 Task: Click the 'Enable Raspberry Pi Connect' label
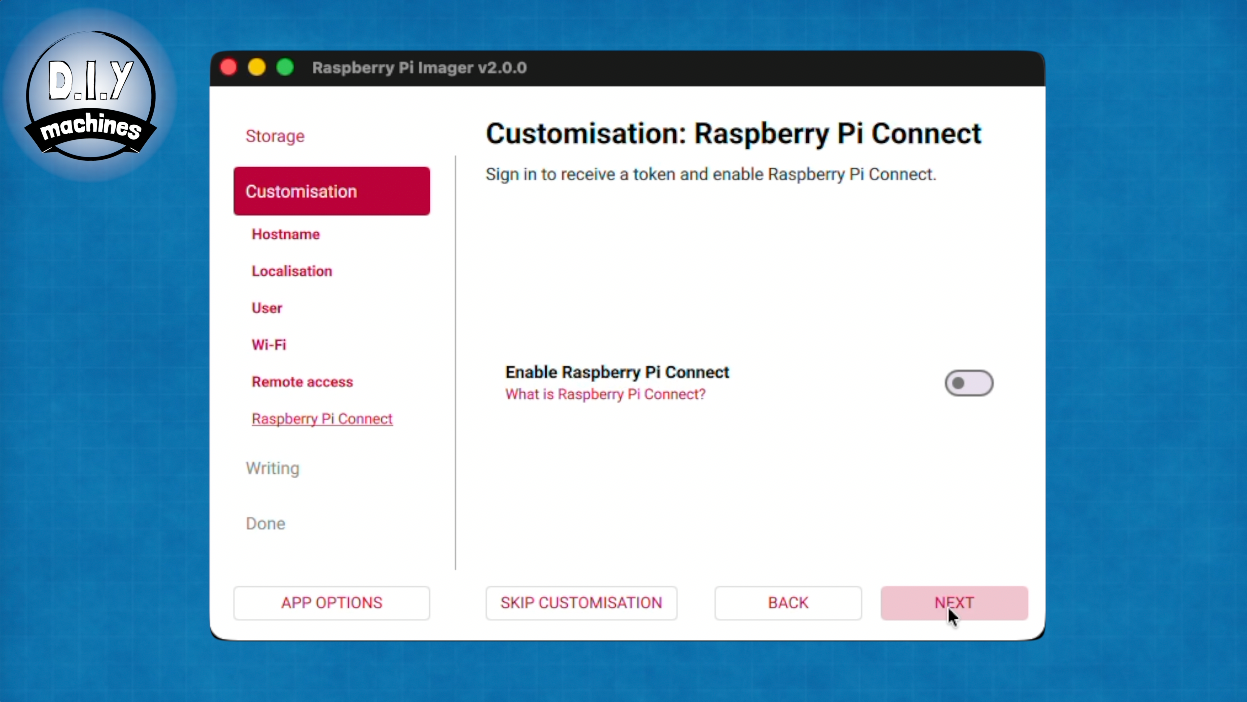[617, 372]
